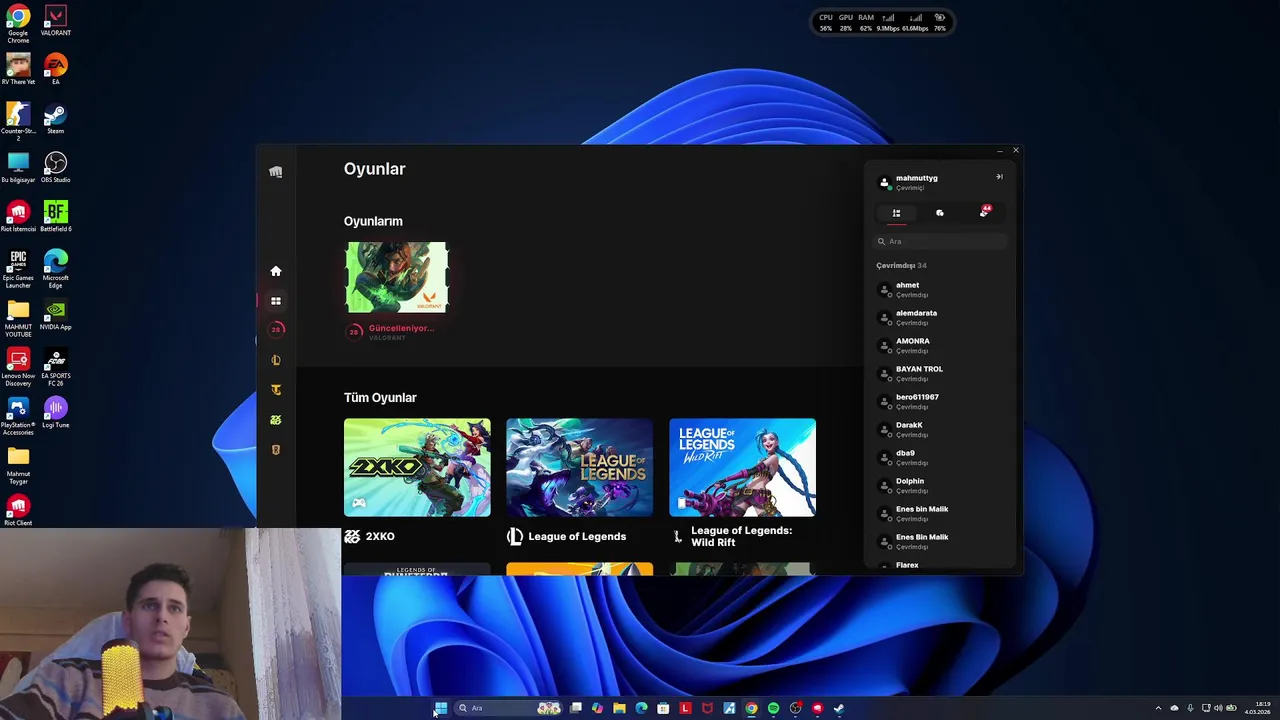Select friend BAYAN TROL

point(940,373)
